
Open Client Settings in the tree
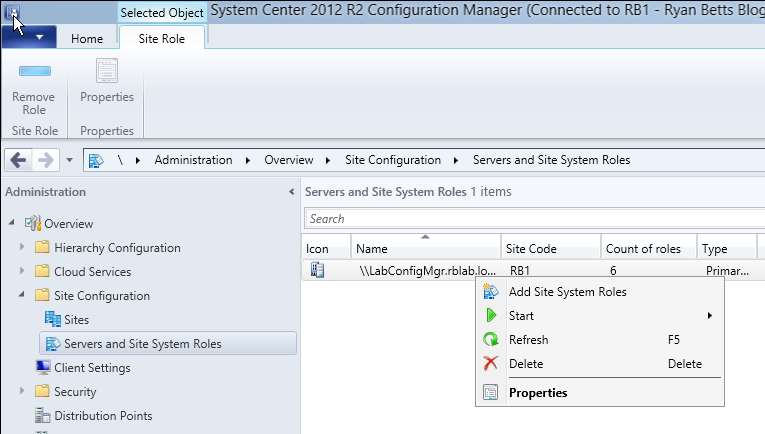[x=92, y=368]
